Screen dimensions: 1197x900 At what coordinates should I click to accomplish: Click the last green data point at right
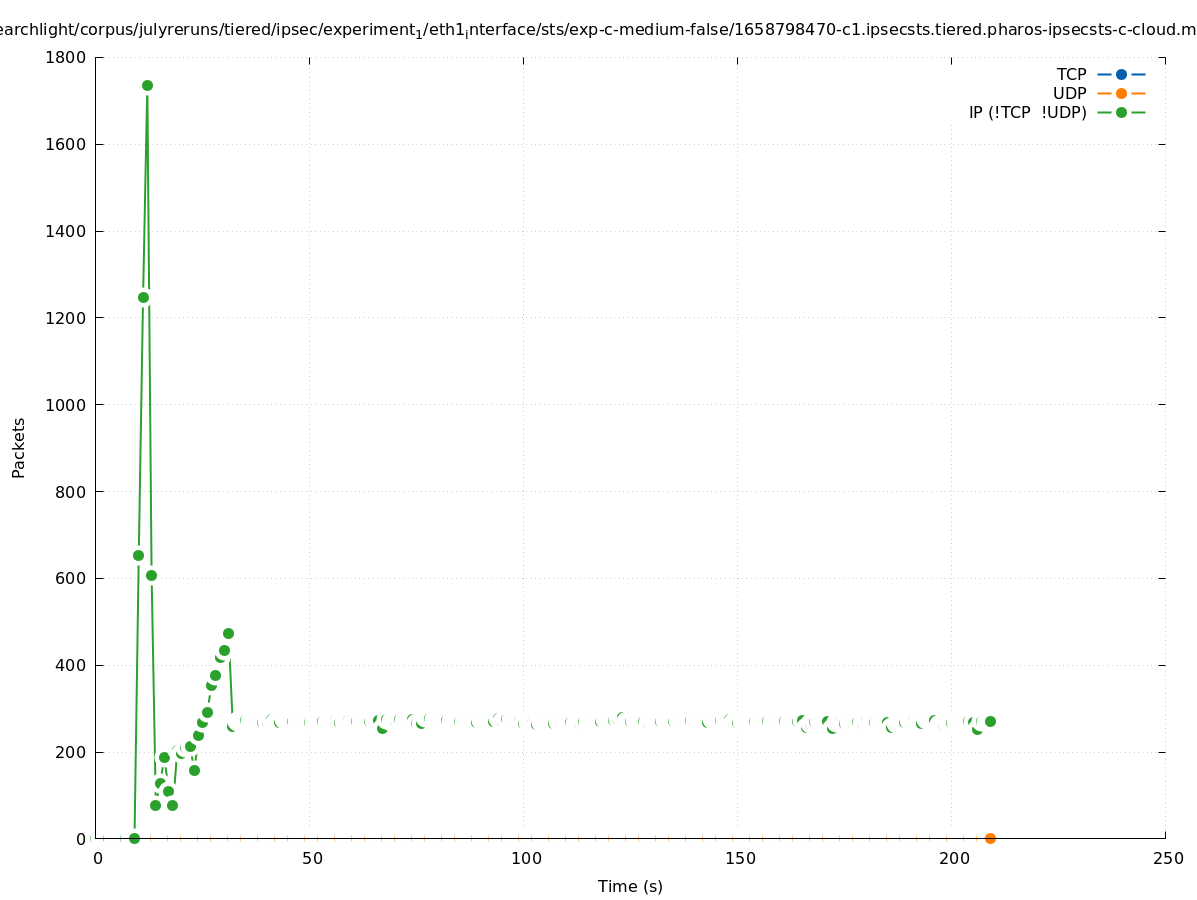click(x=990, y=721)
